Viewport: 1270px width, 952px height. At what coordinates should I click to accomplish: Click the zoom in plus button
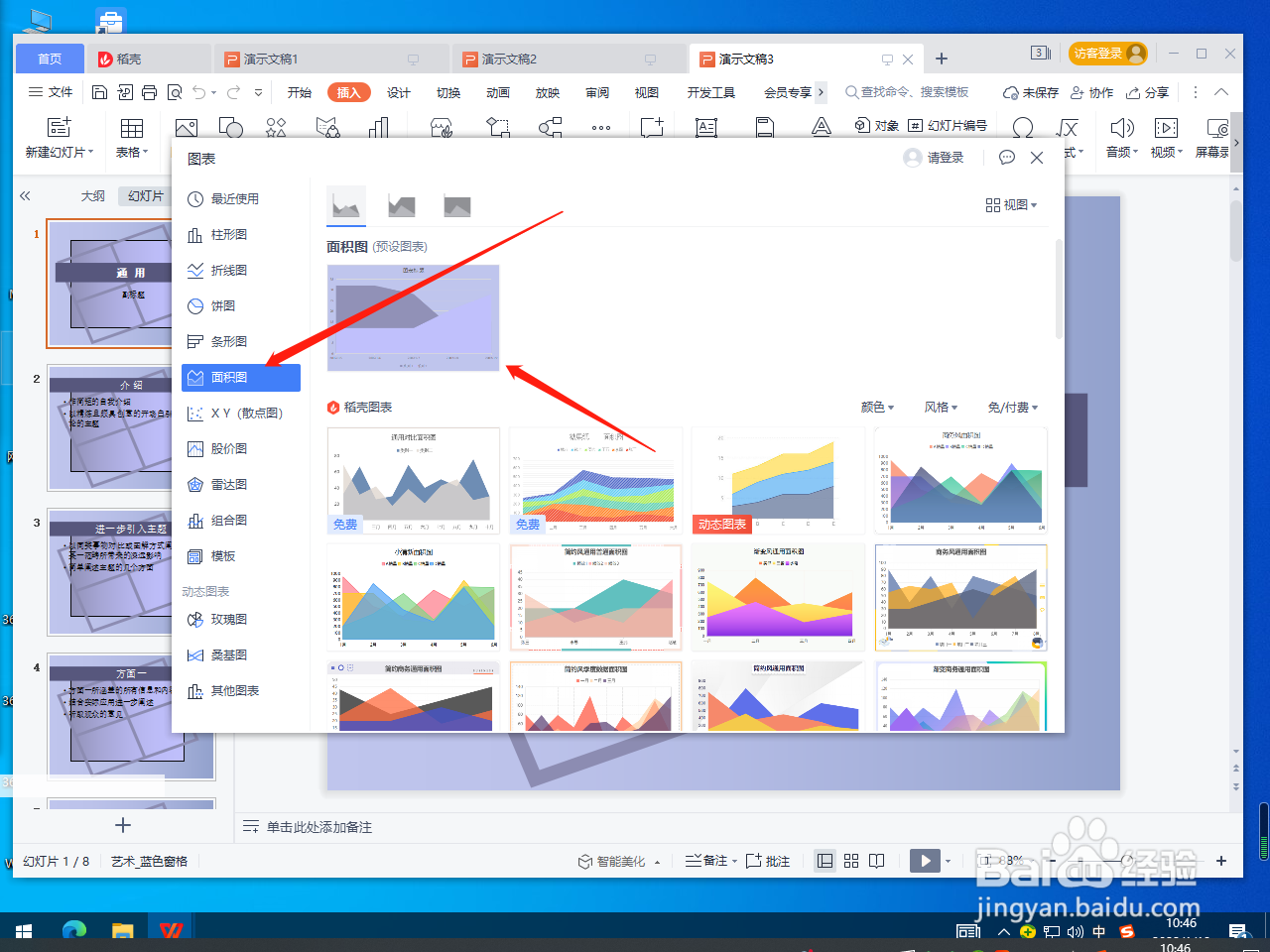[1221, 861]
